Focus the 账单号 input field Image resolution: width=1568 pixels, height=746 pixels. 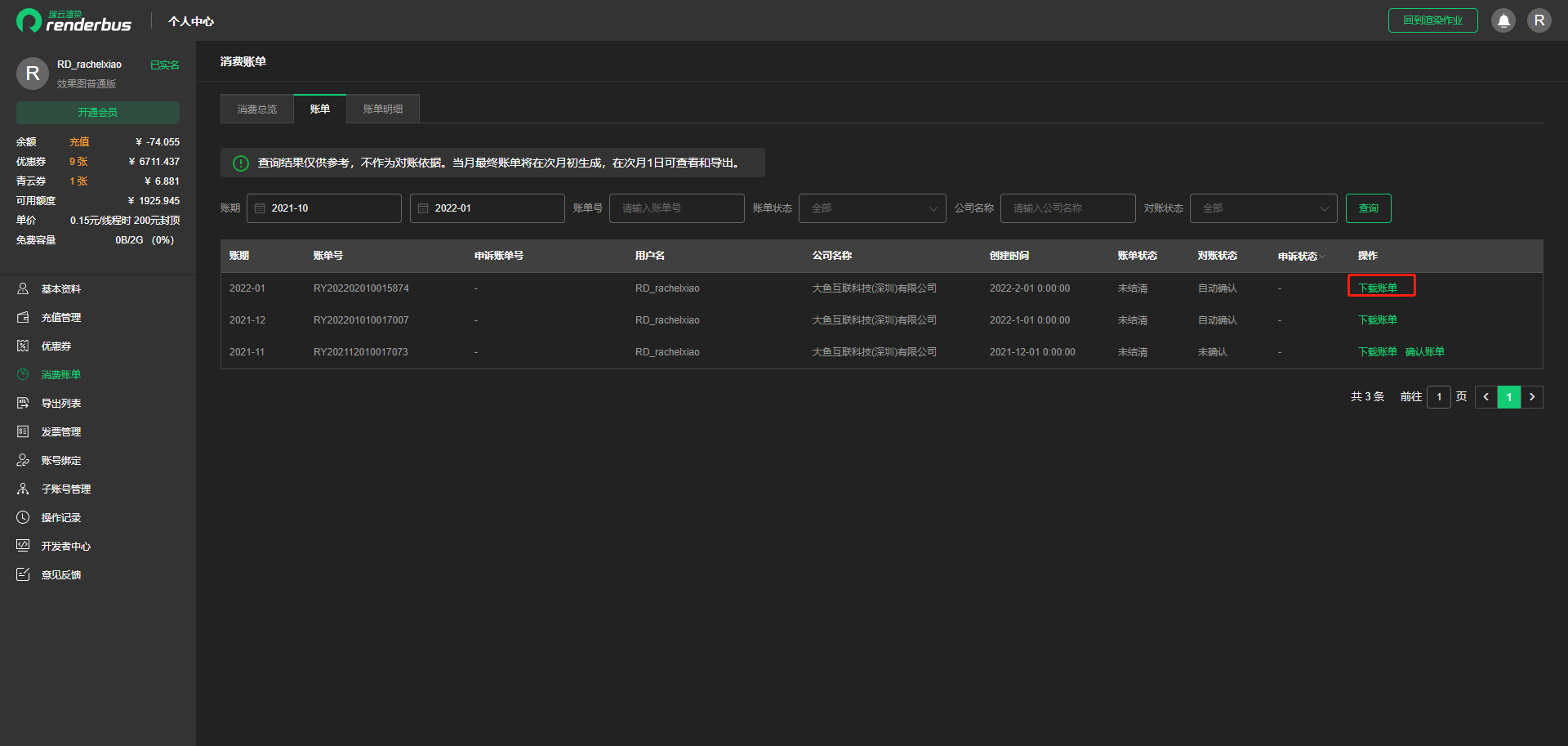click(677, 208)
